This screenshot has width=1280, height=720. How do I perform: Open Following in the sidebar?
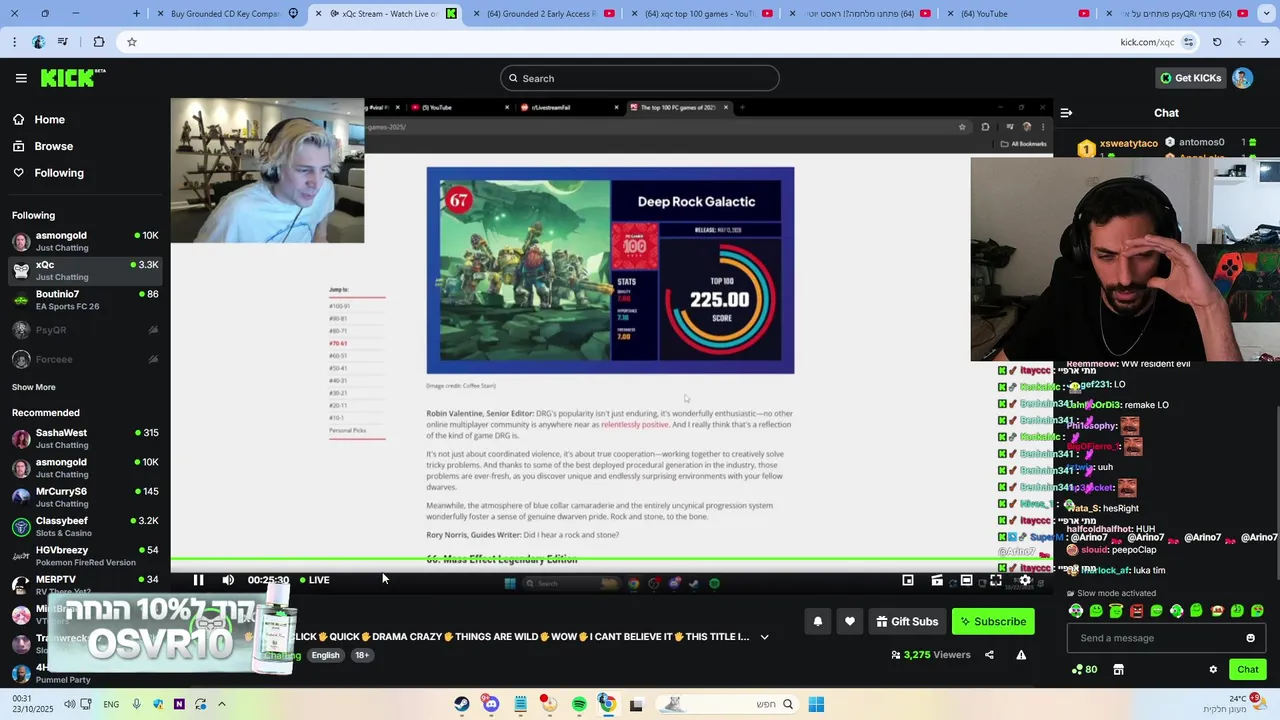pos(59,173)
